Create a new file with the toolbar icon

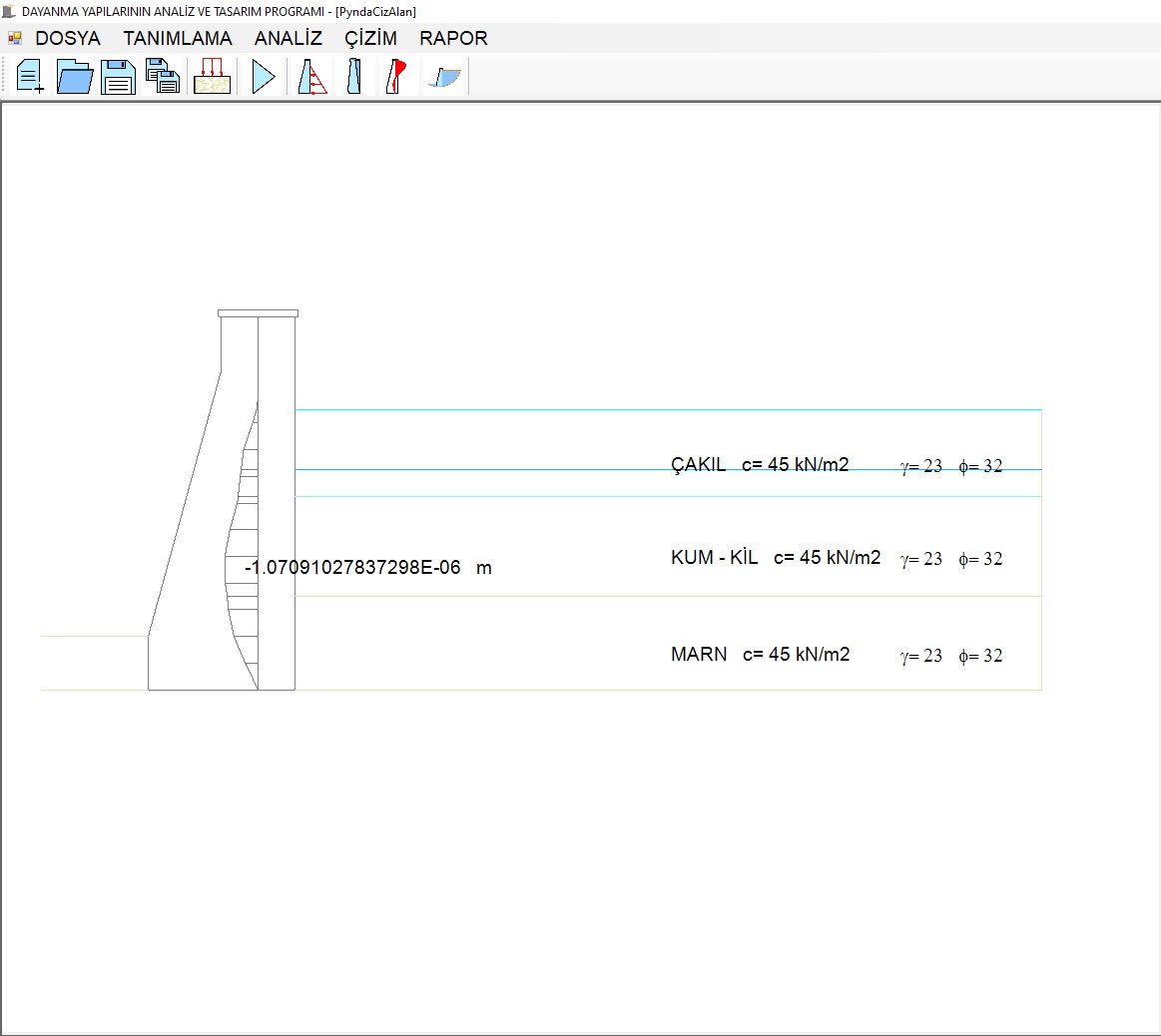coord(30,77)
